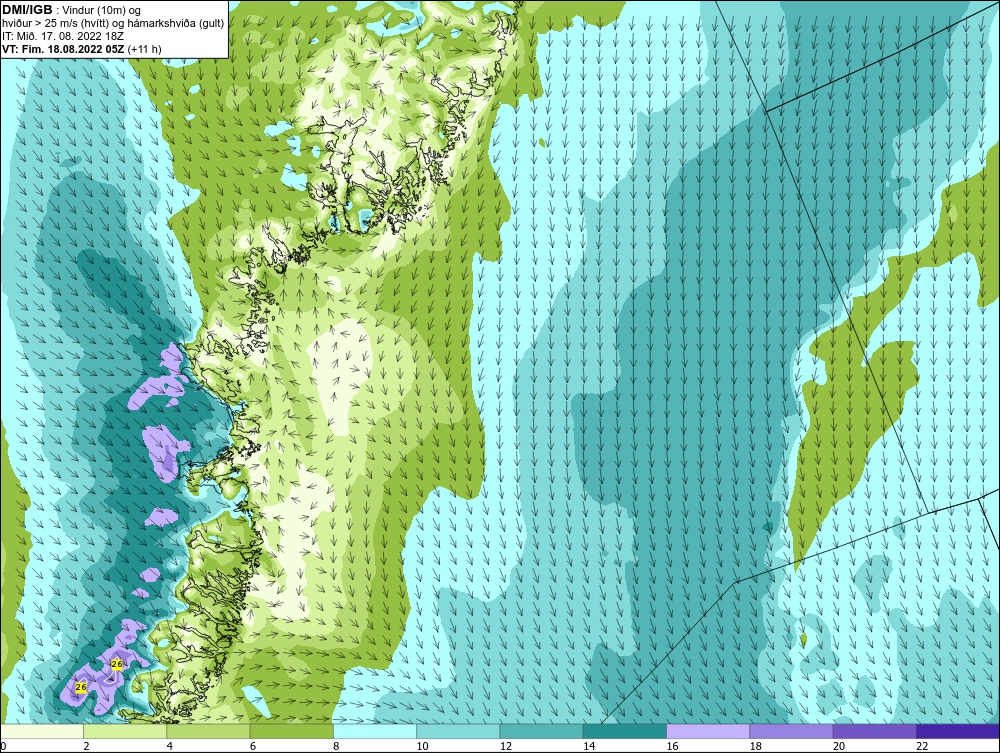This screenshot has width=1000, height=753.
Task: Click the 12-14 m/s teal legend swatch
Action: tap(541, 731)
